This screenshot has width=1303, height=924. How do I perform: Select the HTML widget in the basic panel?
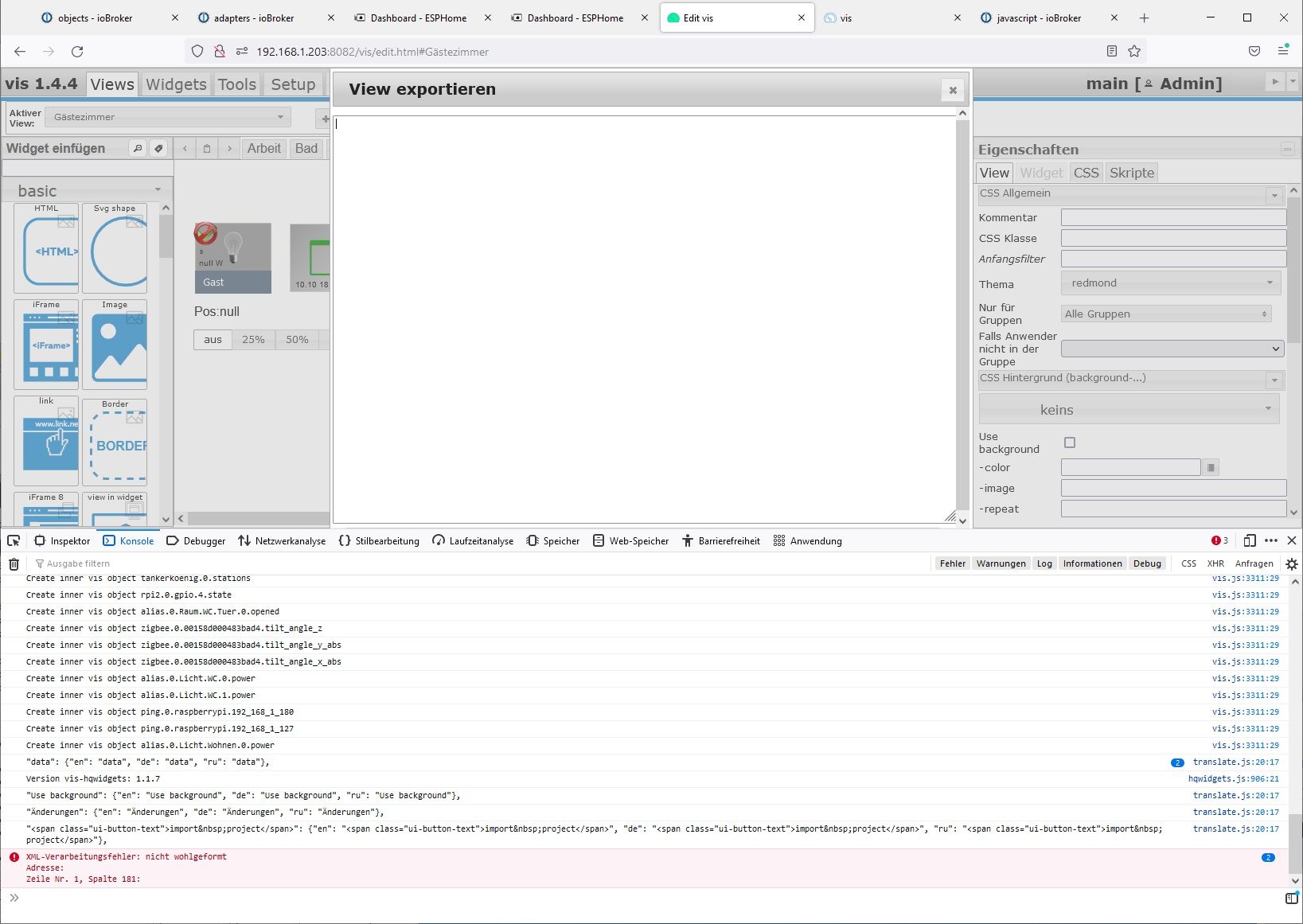tap(46, 249)
